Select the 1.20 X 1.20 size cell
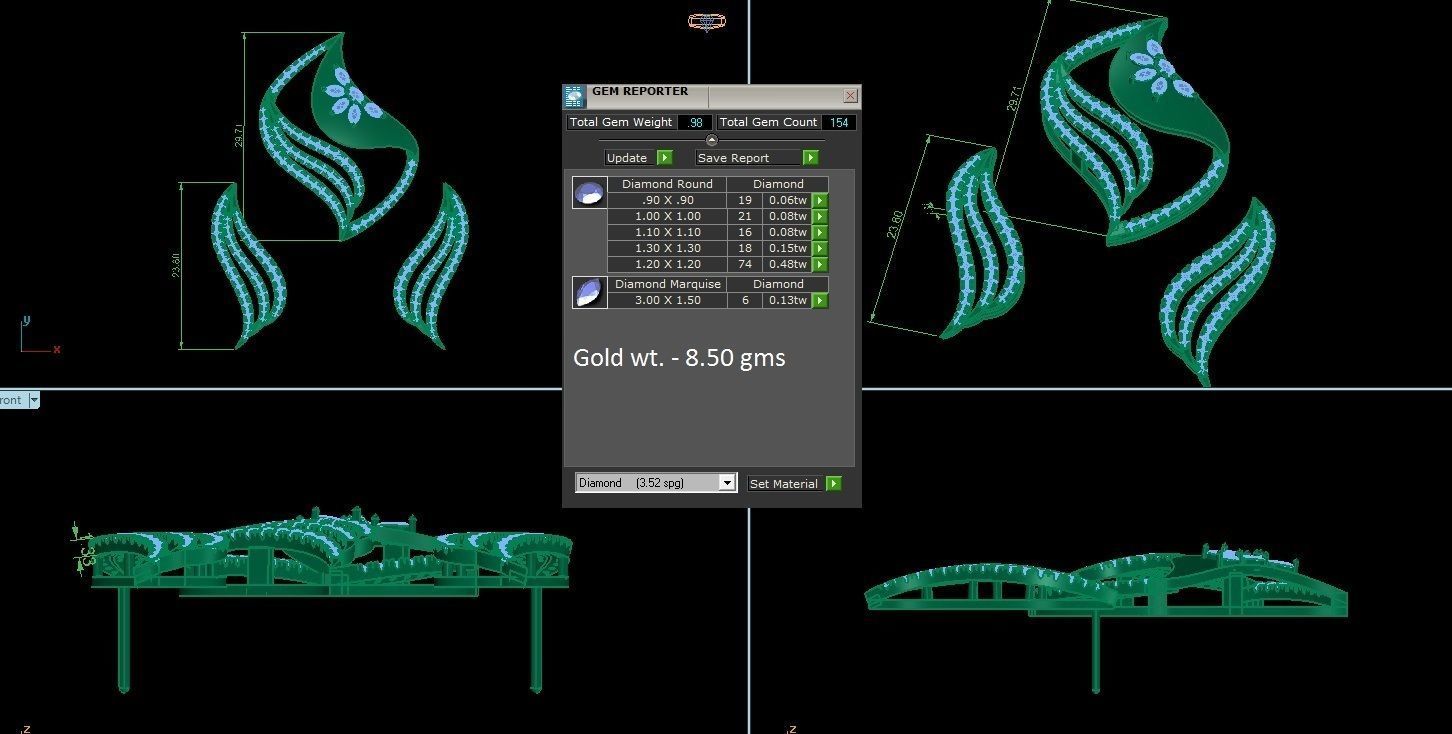Image resolution: width=1452 pixels, height=734 pixels. [x=667, y=264]
